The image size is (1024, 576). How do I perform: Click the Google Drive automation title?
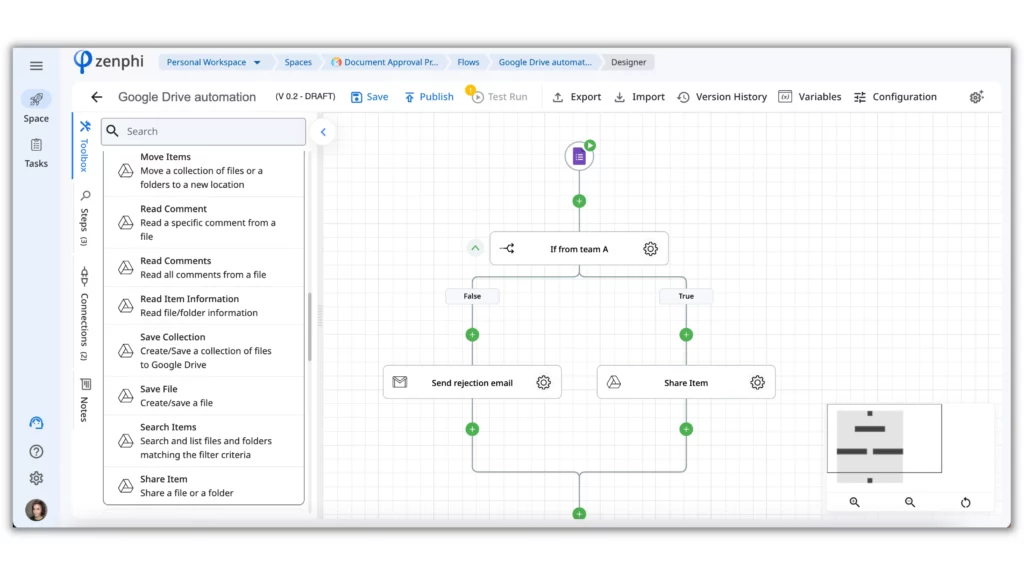[187, 97]
